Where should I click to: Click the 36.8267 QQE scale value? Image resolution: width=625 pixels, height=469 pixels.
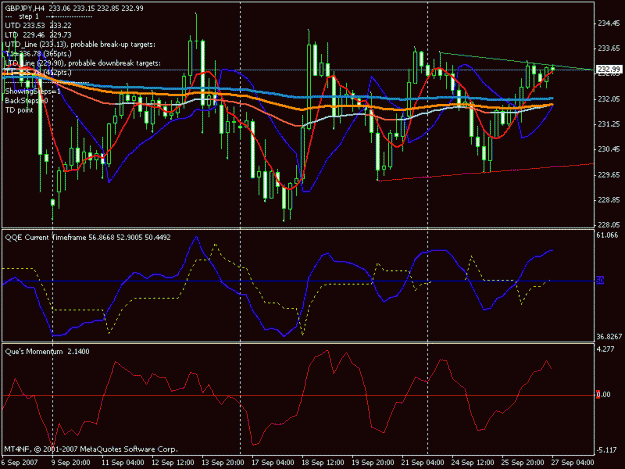[x=609, y=337]
